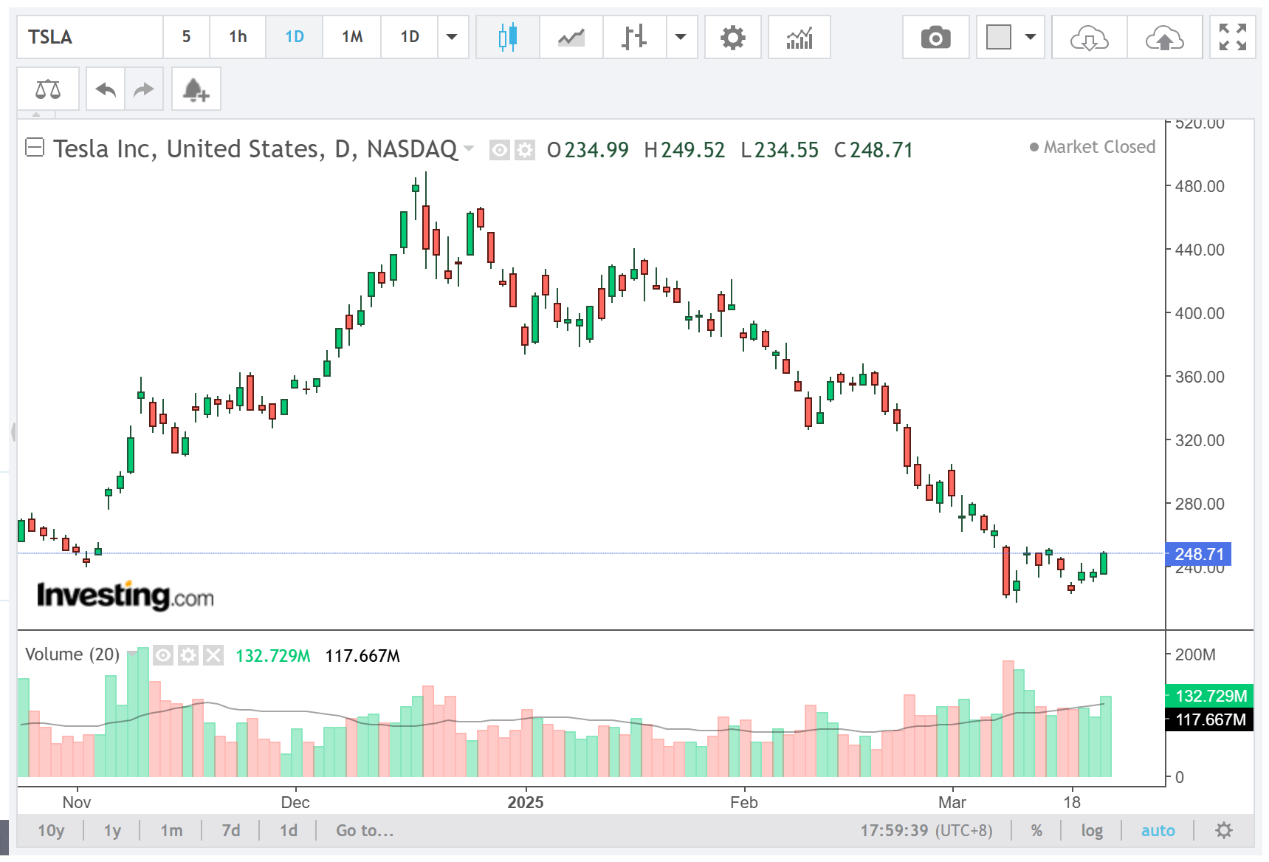Undo the last chart action
The height and width of the screenshot is (862, 1269).
tap(106, 90)
